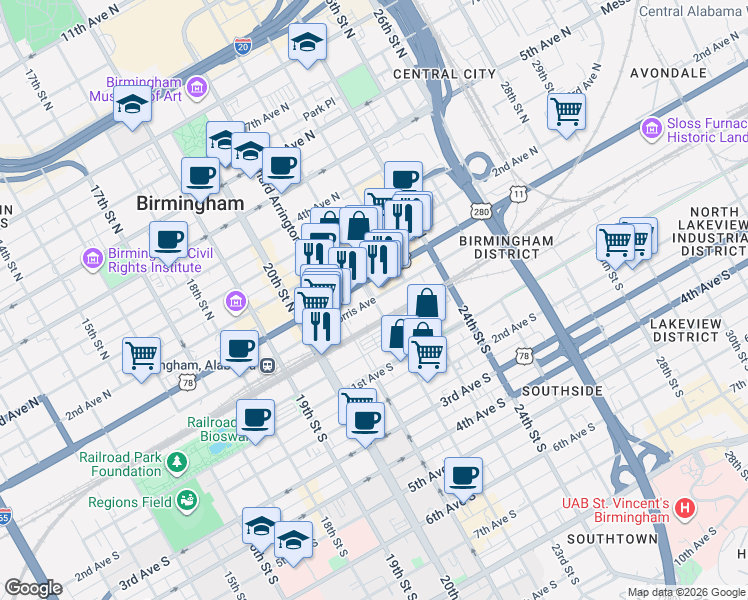Viewport: 748px width, 600px height.
Task: Click the shopping cart marker in Avondale area
Action: [566, 113]
